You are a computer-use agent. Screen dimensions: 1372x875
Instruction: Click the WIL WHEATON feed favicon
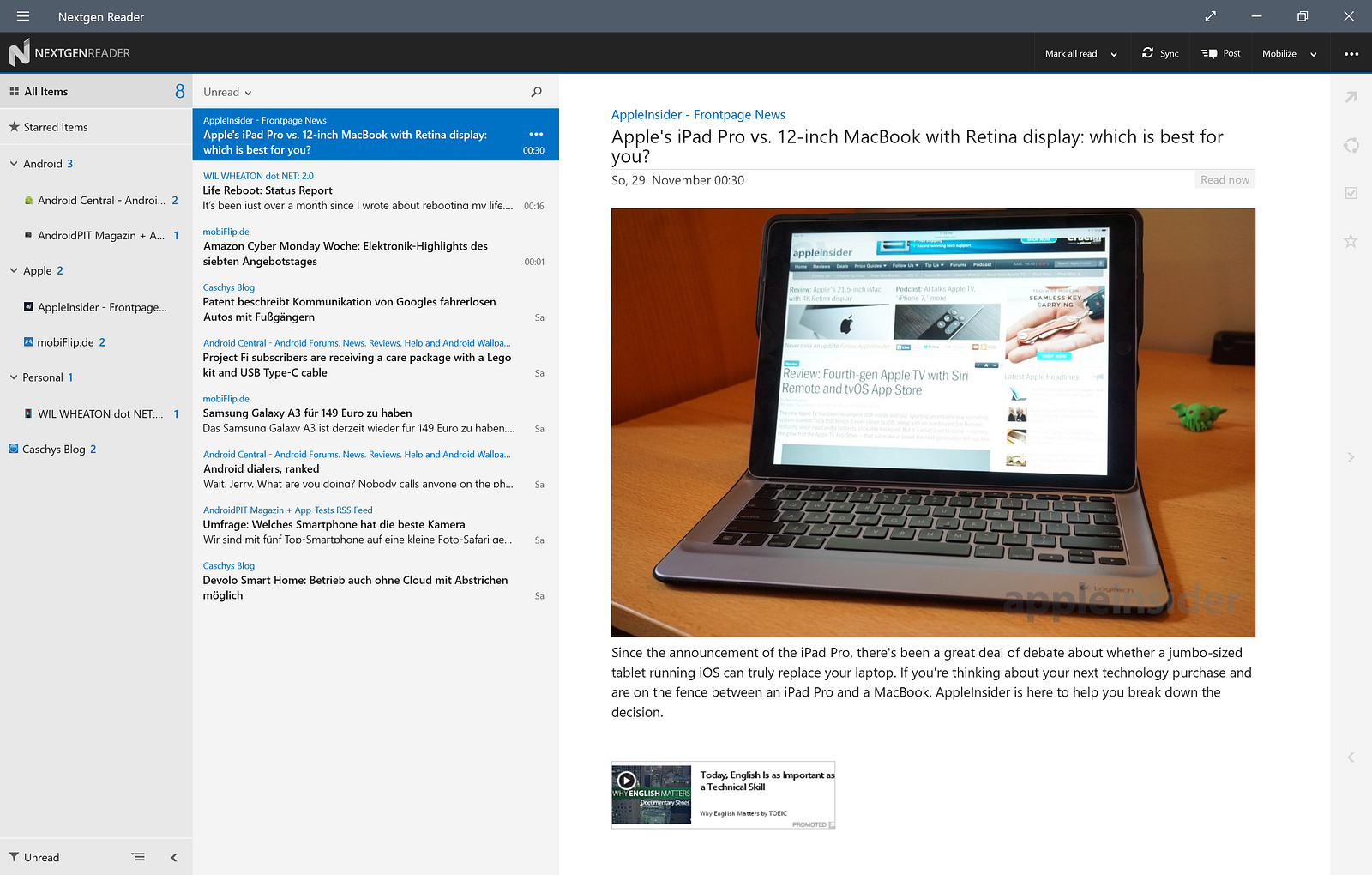coord(28,413)
